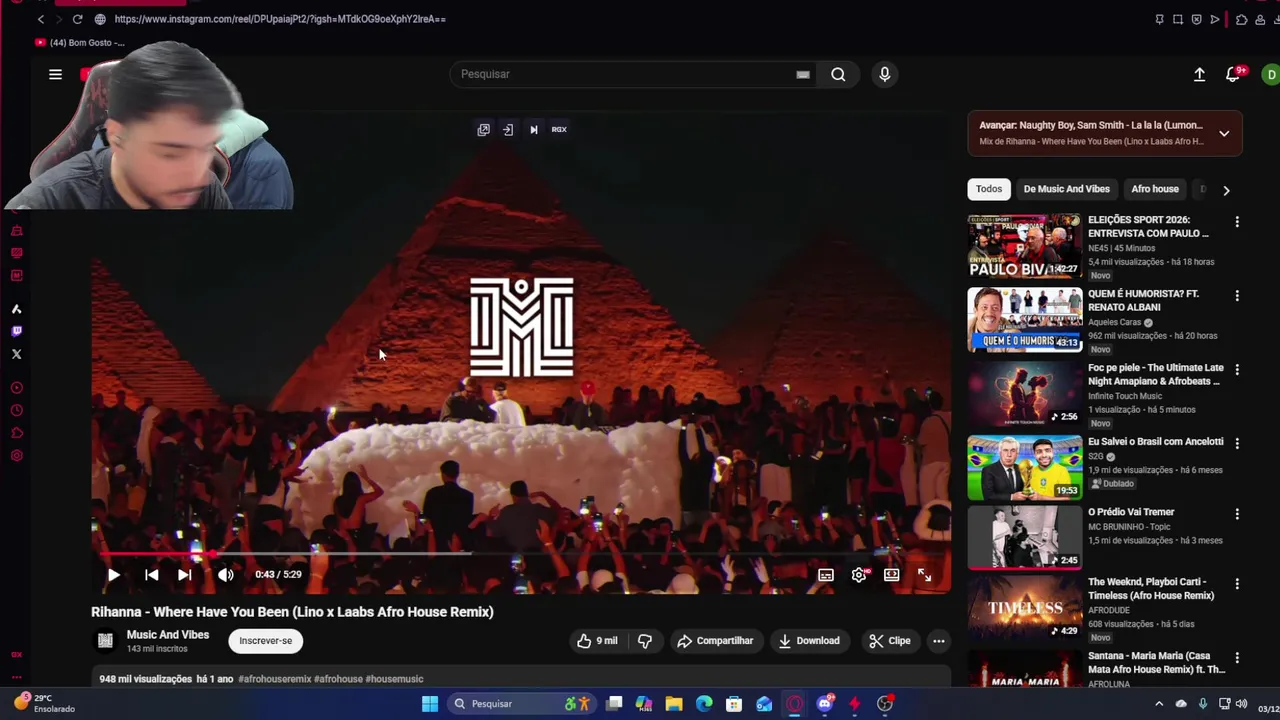
Task: Open menu for O Prédio Vai Tremer video
Action: click(x=1237, y=514)
